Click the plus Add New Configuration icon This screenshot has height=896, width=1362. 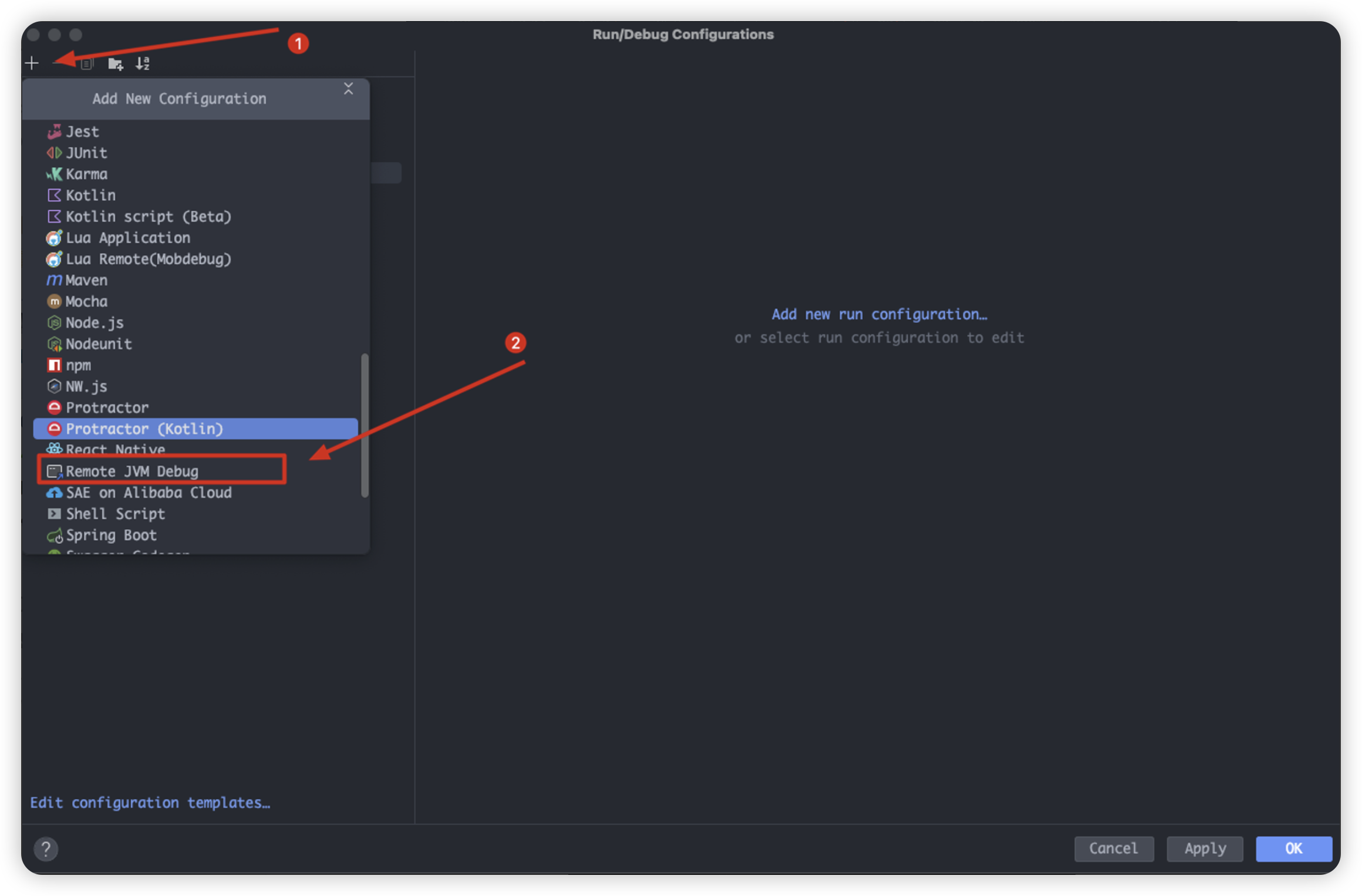pos(32,63)
